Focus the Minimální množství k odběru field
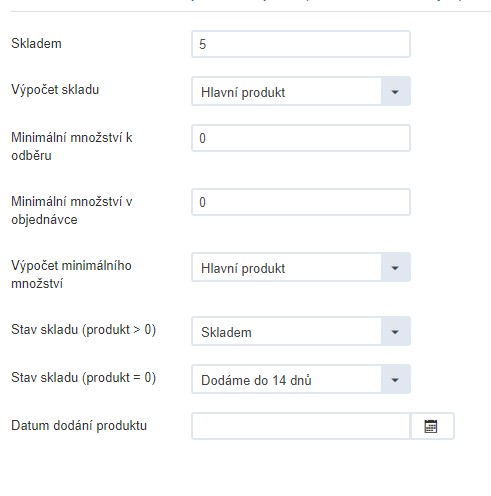 (301, 138)
